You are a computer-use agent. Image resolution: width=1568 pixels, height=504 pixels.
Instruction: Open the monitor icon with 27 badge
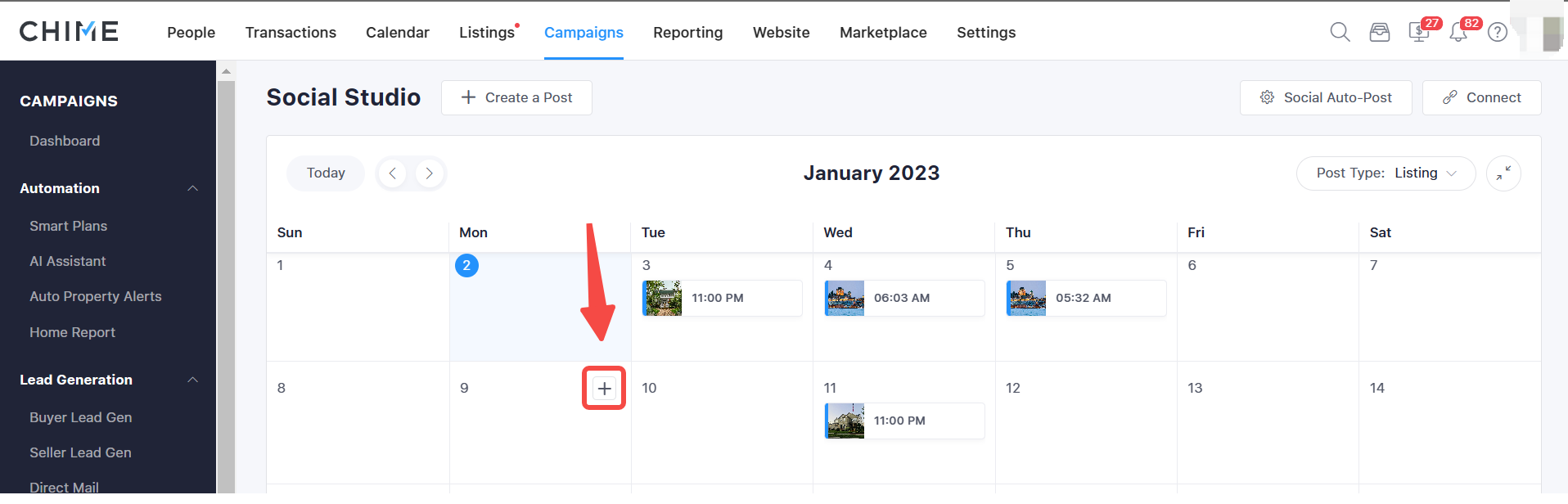[x=1419, y=32]
